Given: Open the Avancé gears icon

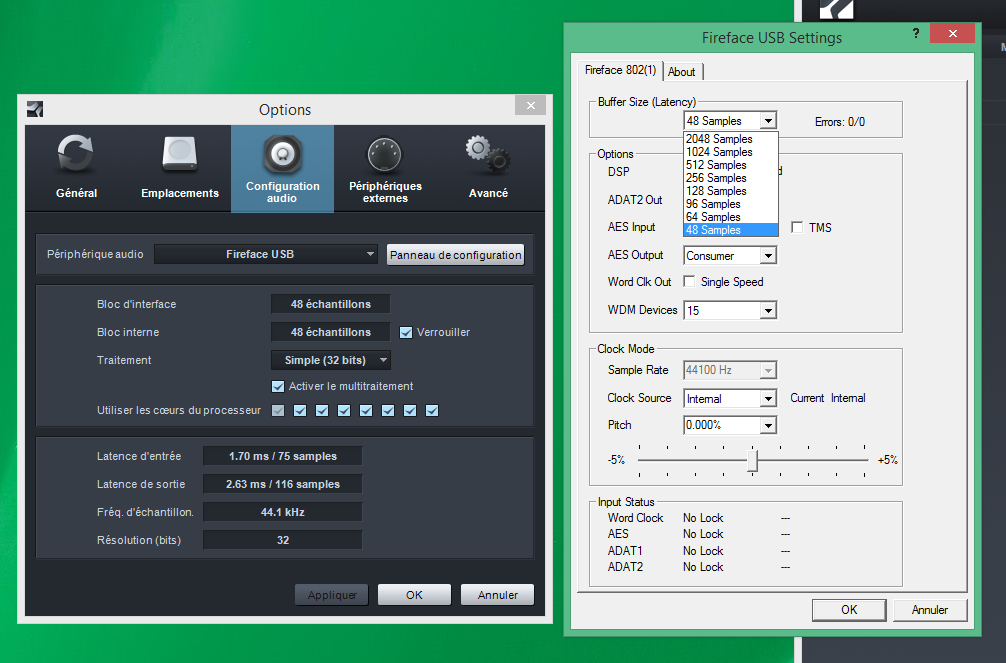Looking at the screenshot, I should [488, 155].
